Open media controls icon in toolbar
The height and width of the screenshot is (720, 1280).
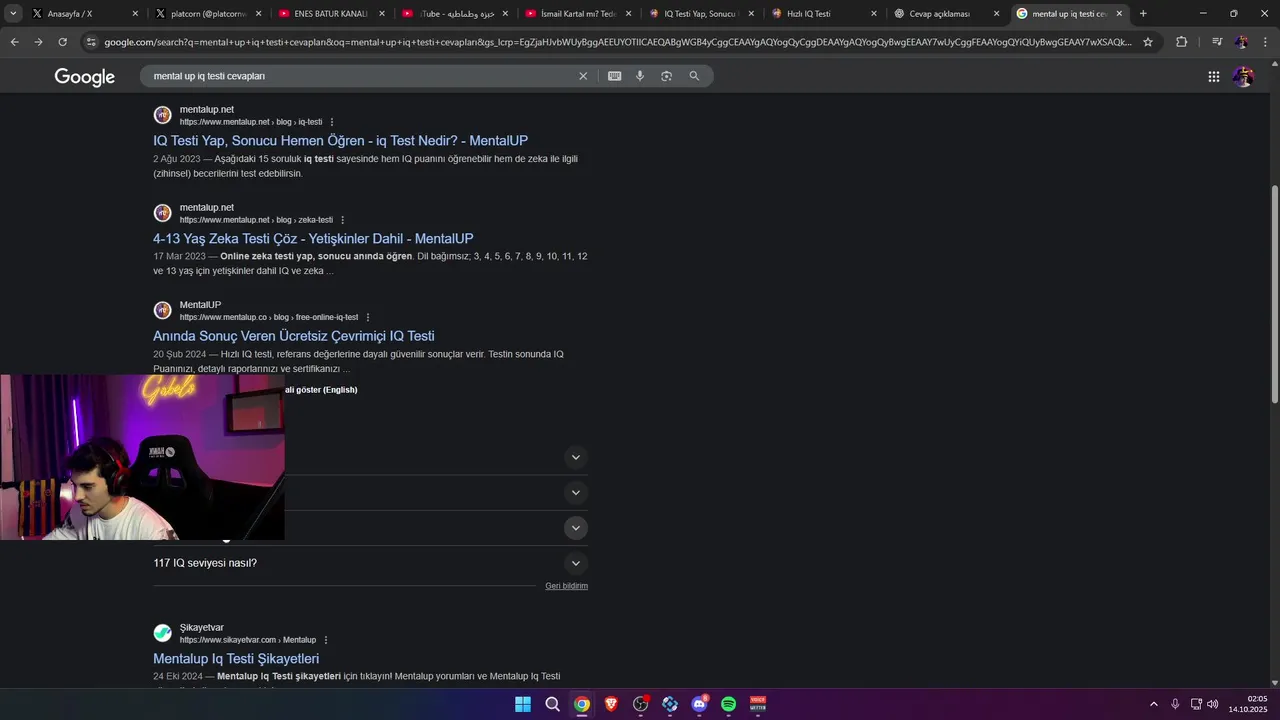coord(1217,42)
